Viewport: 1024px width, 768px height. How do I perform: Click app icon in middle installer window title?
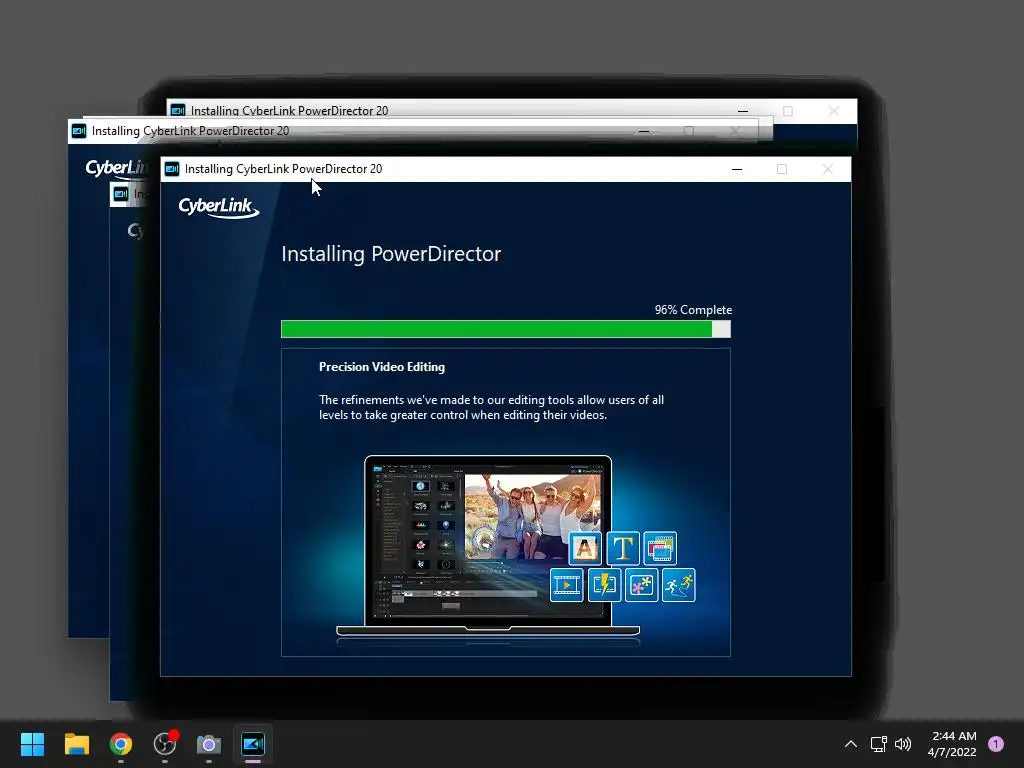[79, 131]
